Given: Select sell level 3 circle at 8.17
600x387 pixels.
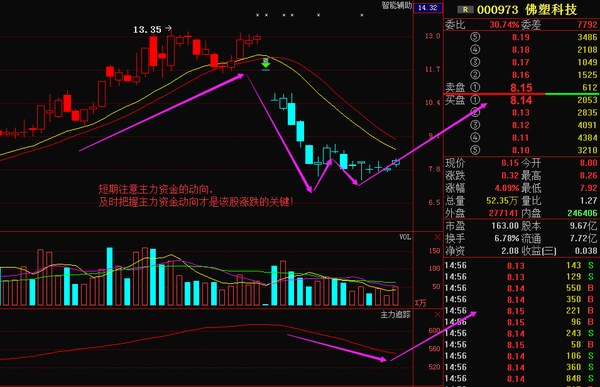Looking at the screenshot, I should click(475, 62).
